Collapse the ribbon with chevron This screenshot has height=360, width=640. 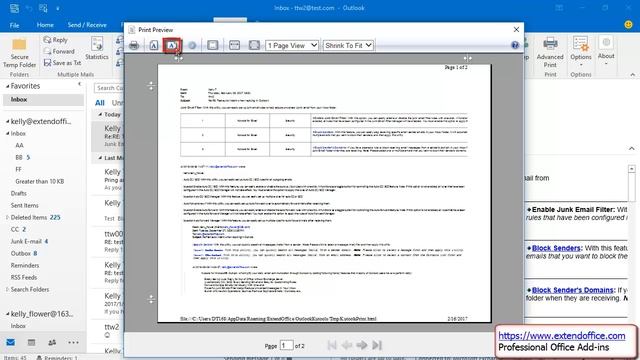point(632,75)
